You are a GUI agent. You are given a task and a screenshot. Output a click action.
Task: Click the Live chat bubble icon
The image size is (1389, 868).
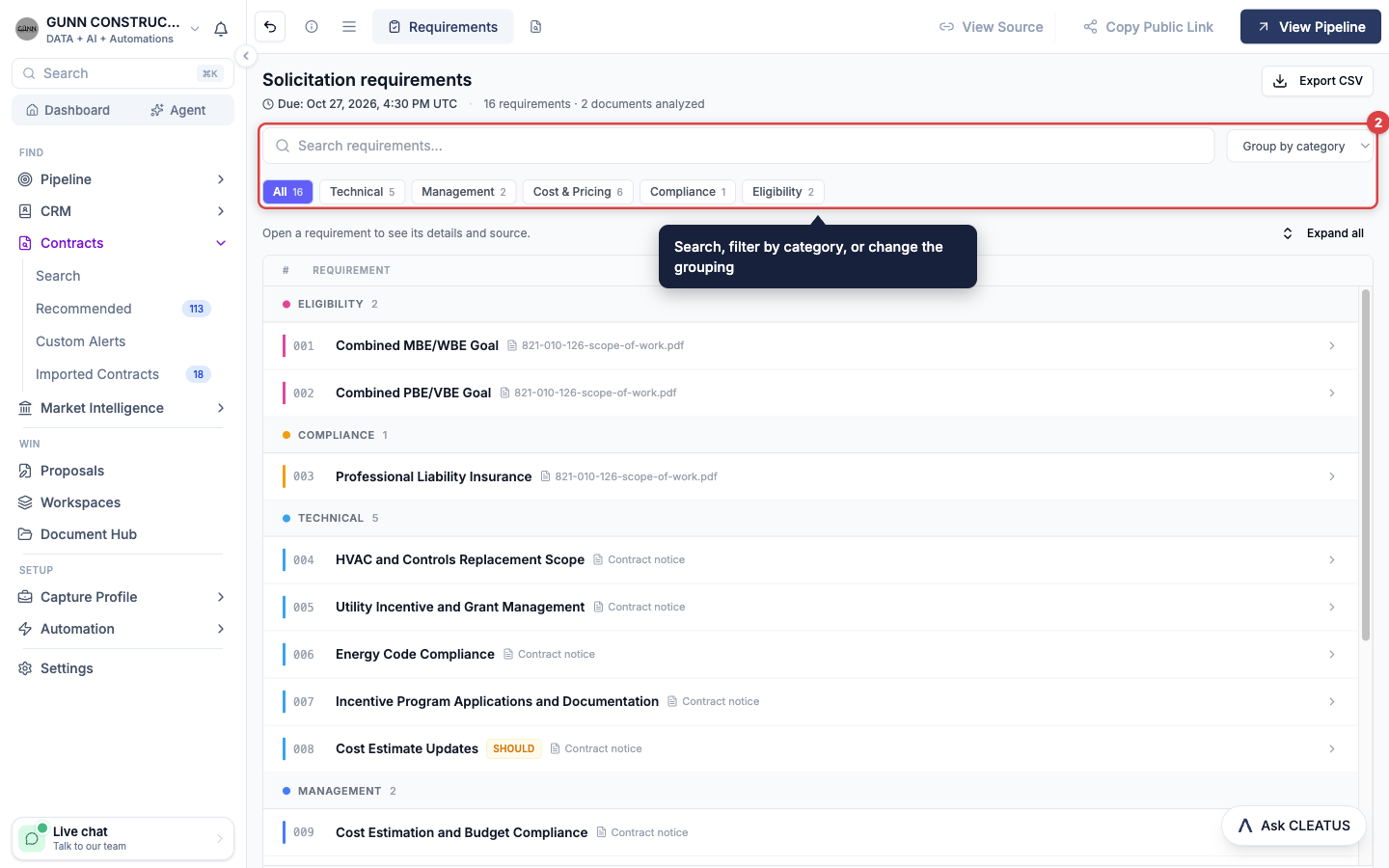click(32, 838)
